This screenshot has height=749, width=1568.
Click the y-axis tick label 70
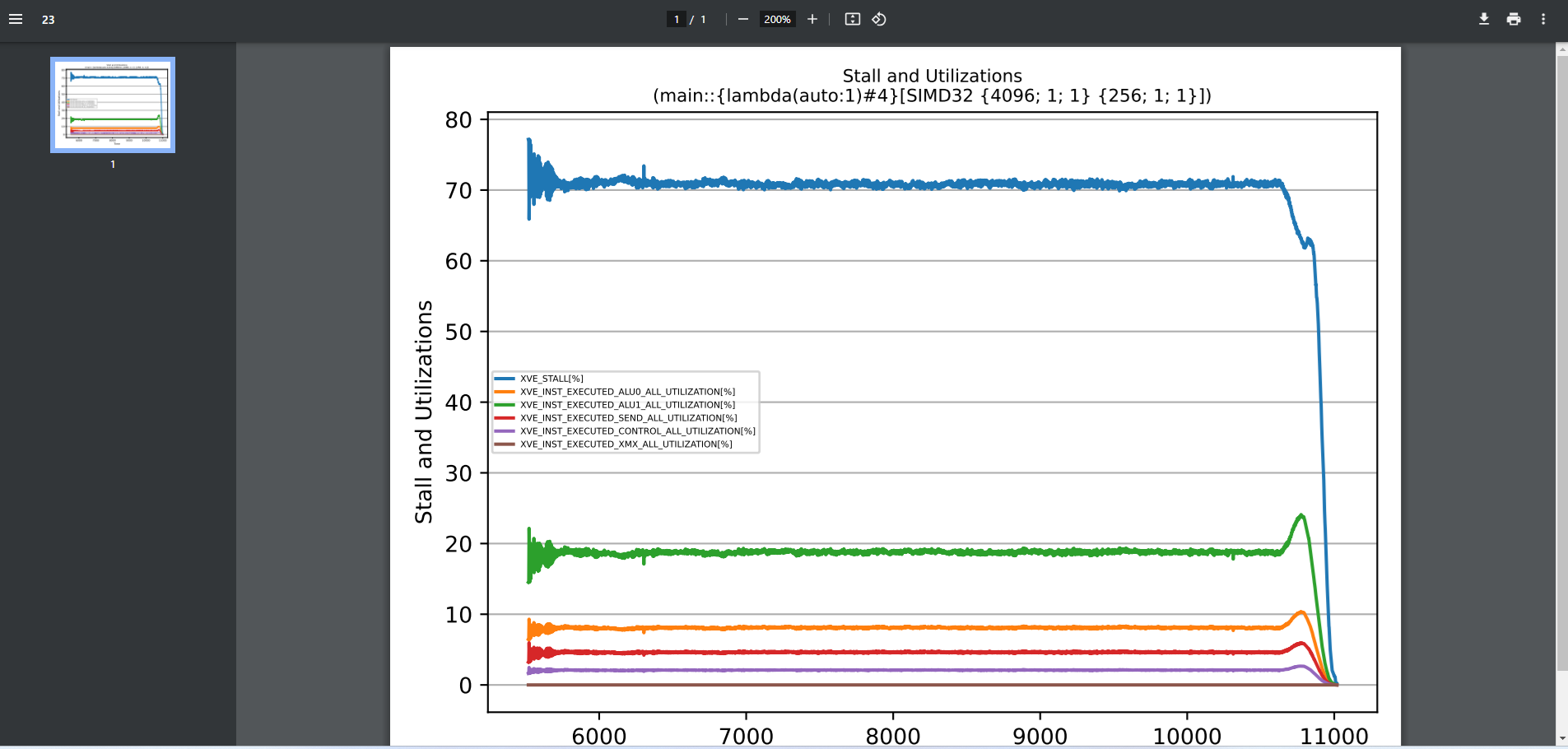click(x=458, y=191)
